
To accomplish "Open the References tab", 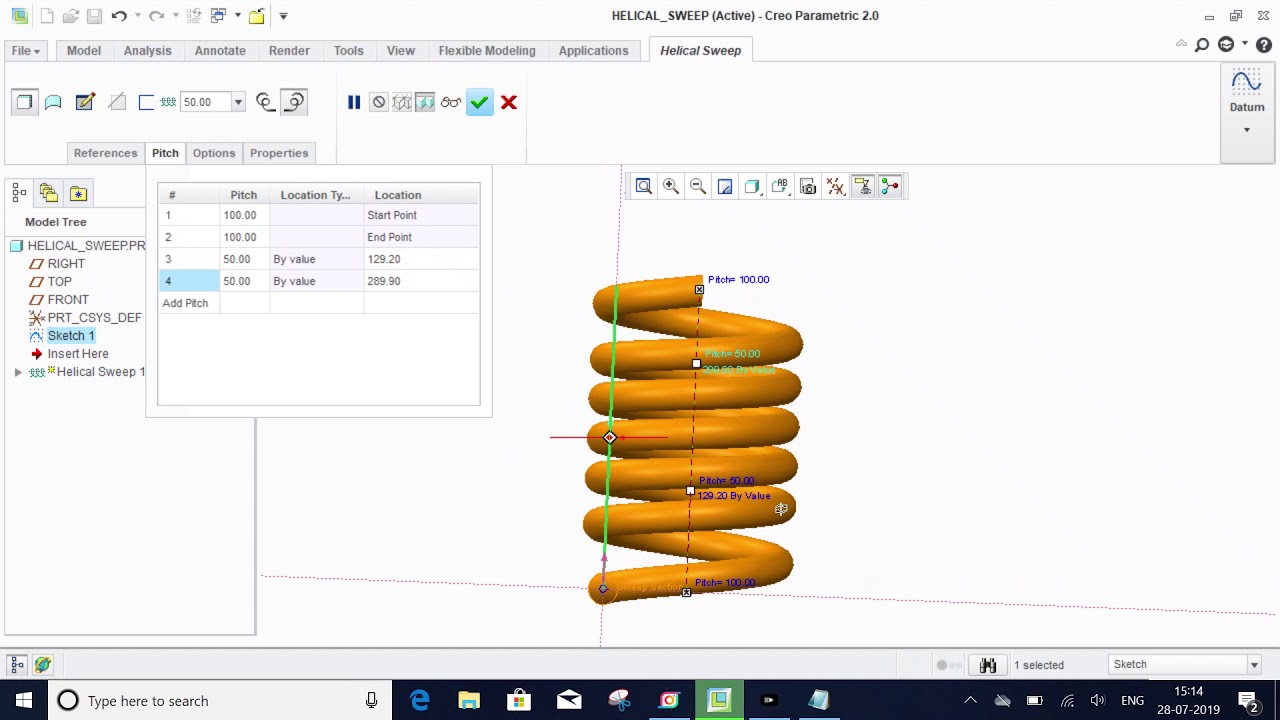I will click(105, 153).
